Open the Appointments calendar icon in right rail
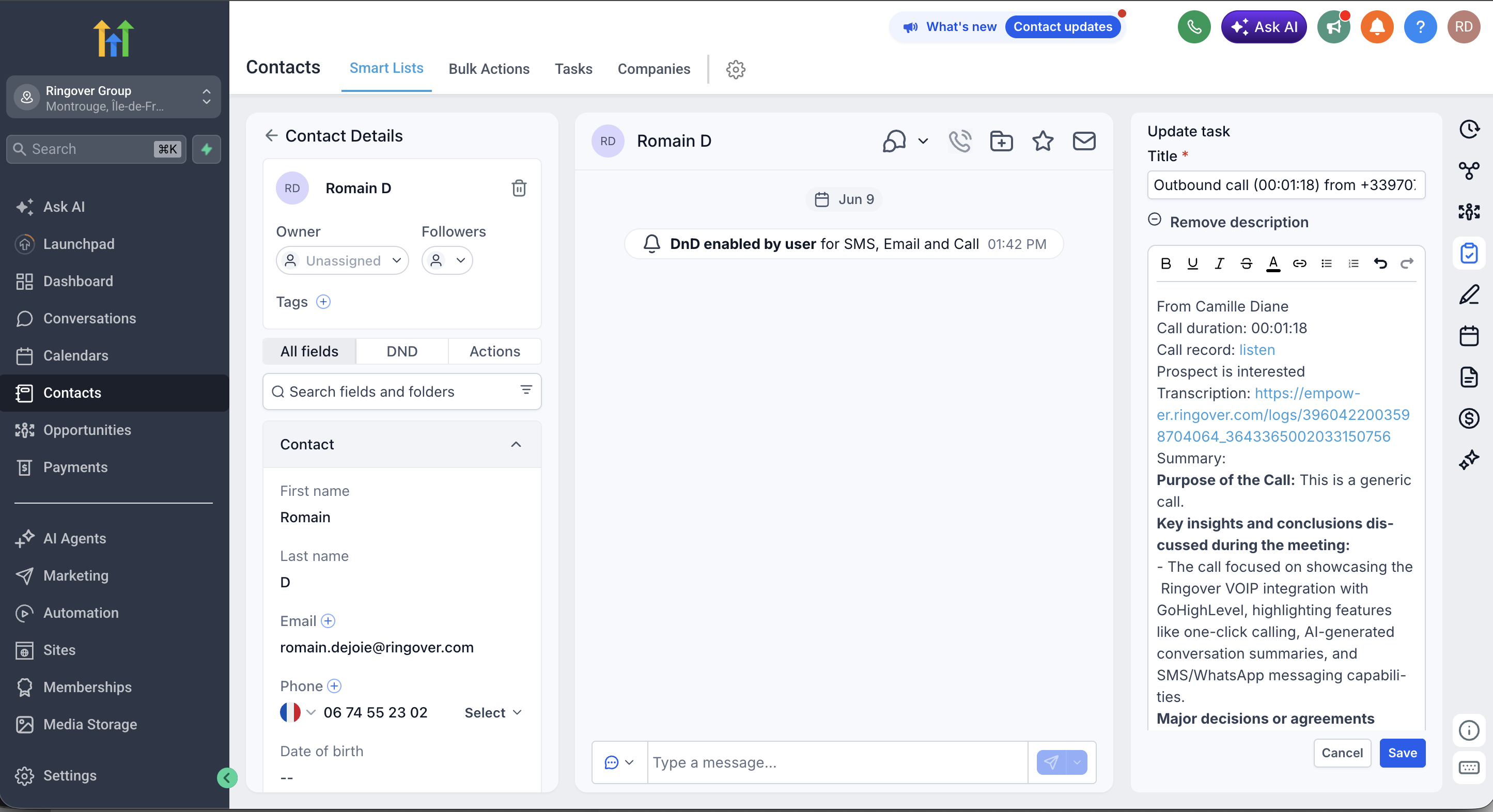Image resolution: width=1493 pixels, height=812 pixels. 1469,336
